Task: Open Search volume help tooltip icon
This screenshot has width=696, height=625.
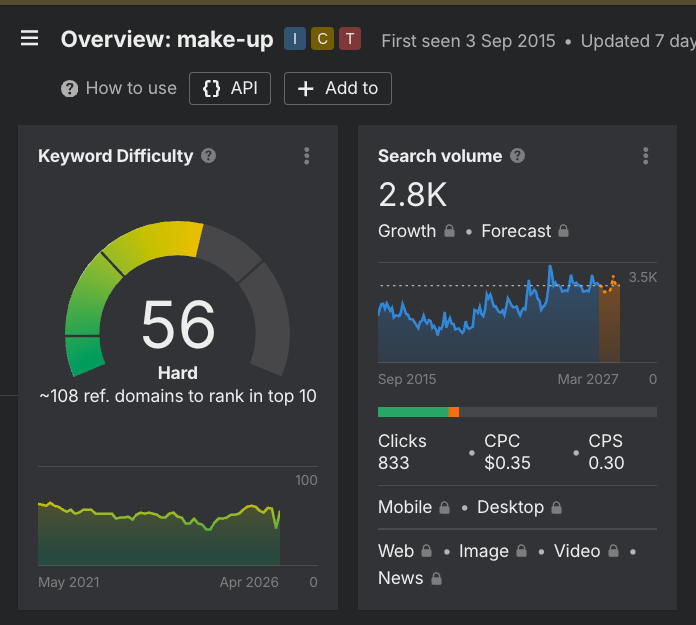Action: click(x=517, y=156)
